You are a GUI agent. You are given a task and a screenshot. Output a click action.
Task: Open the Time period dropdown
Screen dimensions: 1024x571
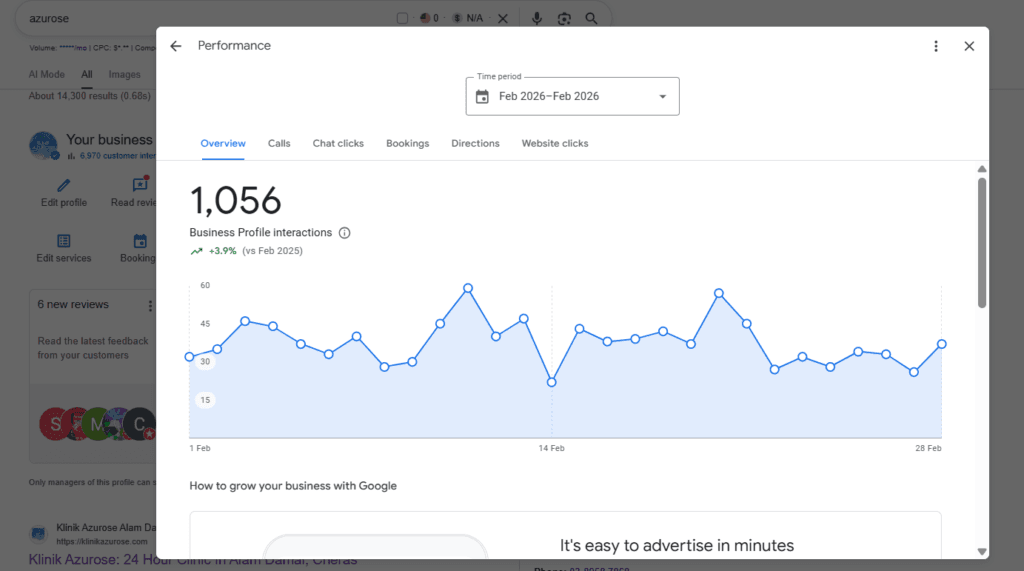coord(572,96)
